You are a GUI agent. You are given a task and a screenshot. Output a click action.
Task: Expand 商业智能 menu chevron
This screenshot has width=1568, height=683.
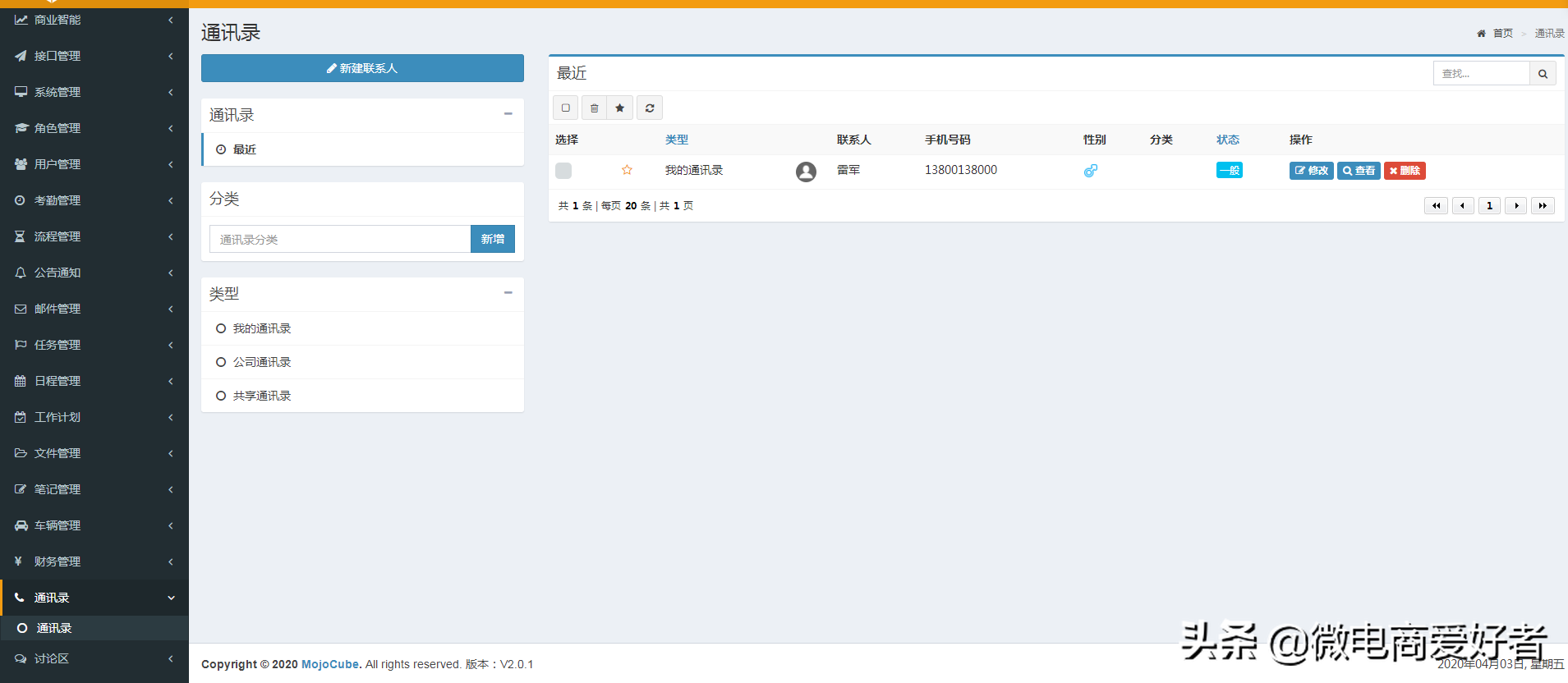pos(171,20)
